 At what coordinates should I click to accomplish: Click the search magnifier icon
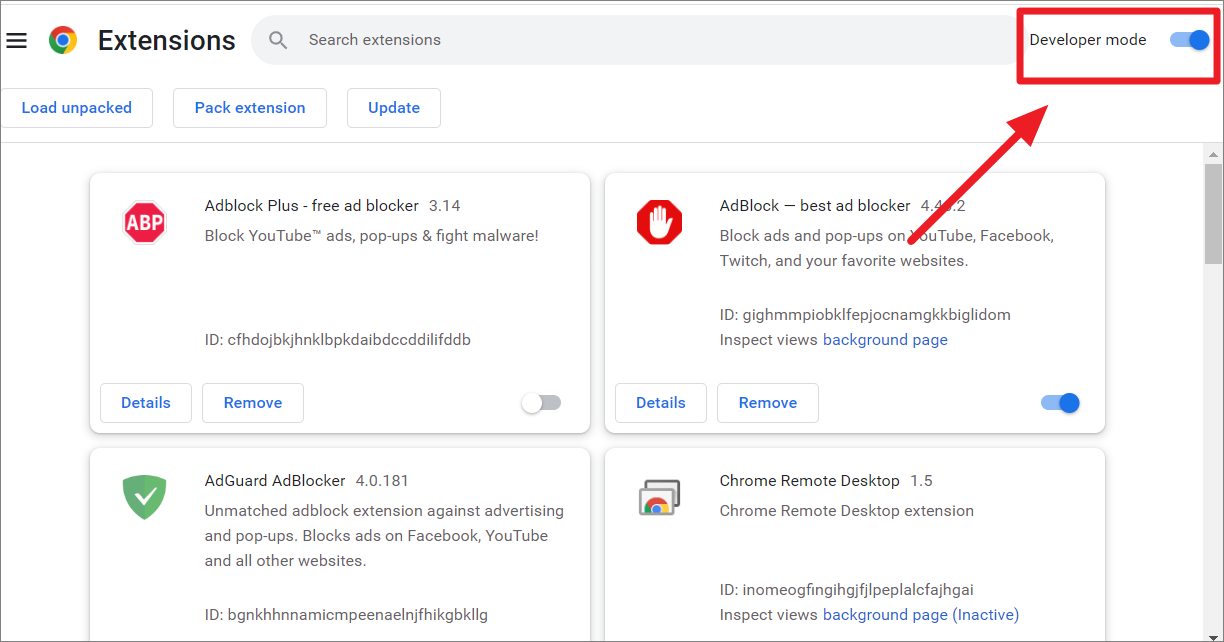click(x=279, y=40)
